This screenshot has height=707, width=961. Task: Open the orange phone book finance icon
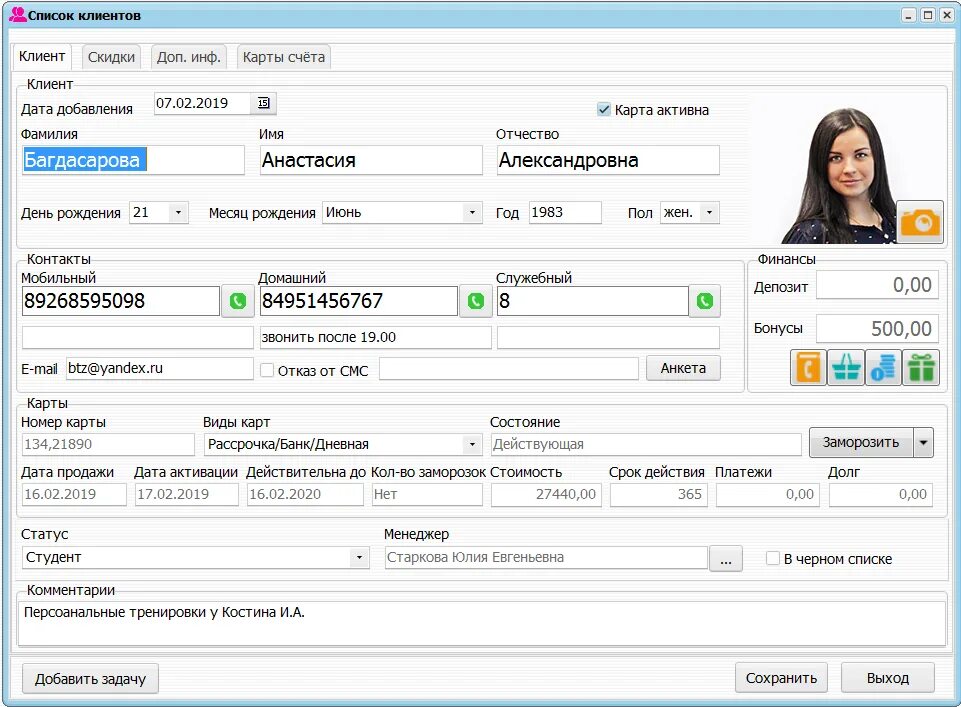[x=808, y=368]
